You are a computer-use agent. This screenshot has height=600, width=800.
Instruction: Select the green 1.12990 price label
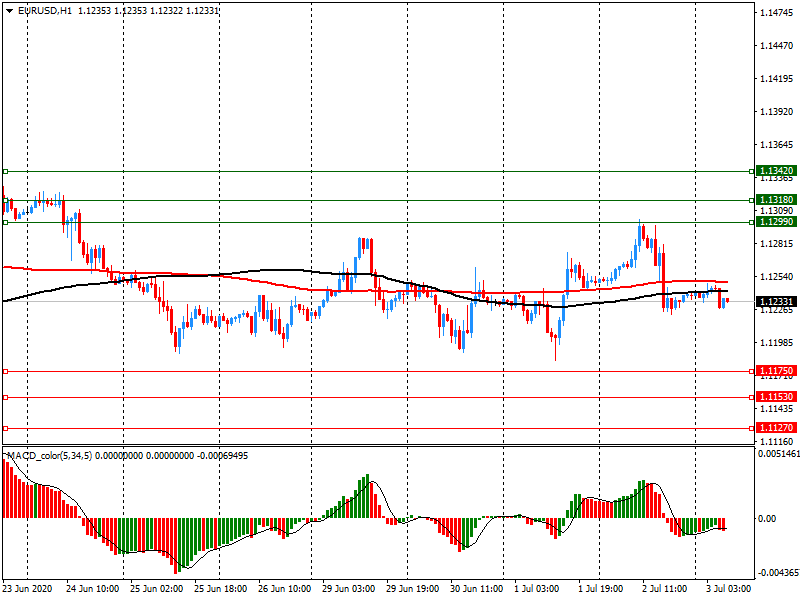[776, 222]
